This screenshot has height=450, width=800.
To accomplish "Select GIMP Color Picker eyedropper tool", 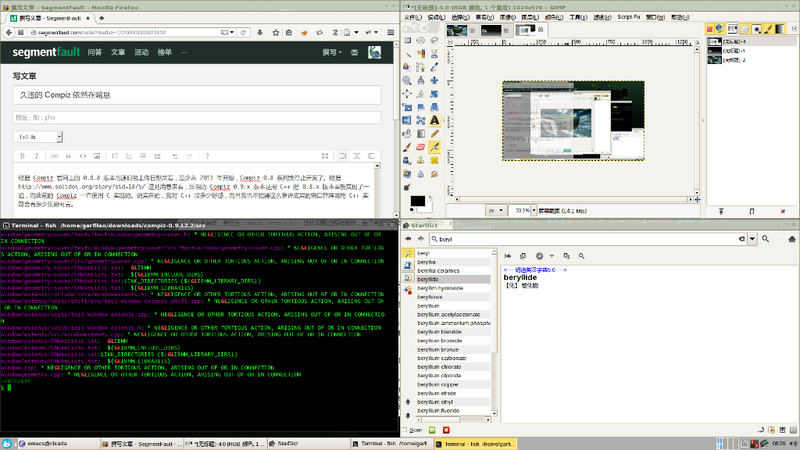I will click(434, 67).
